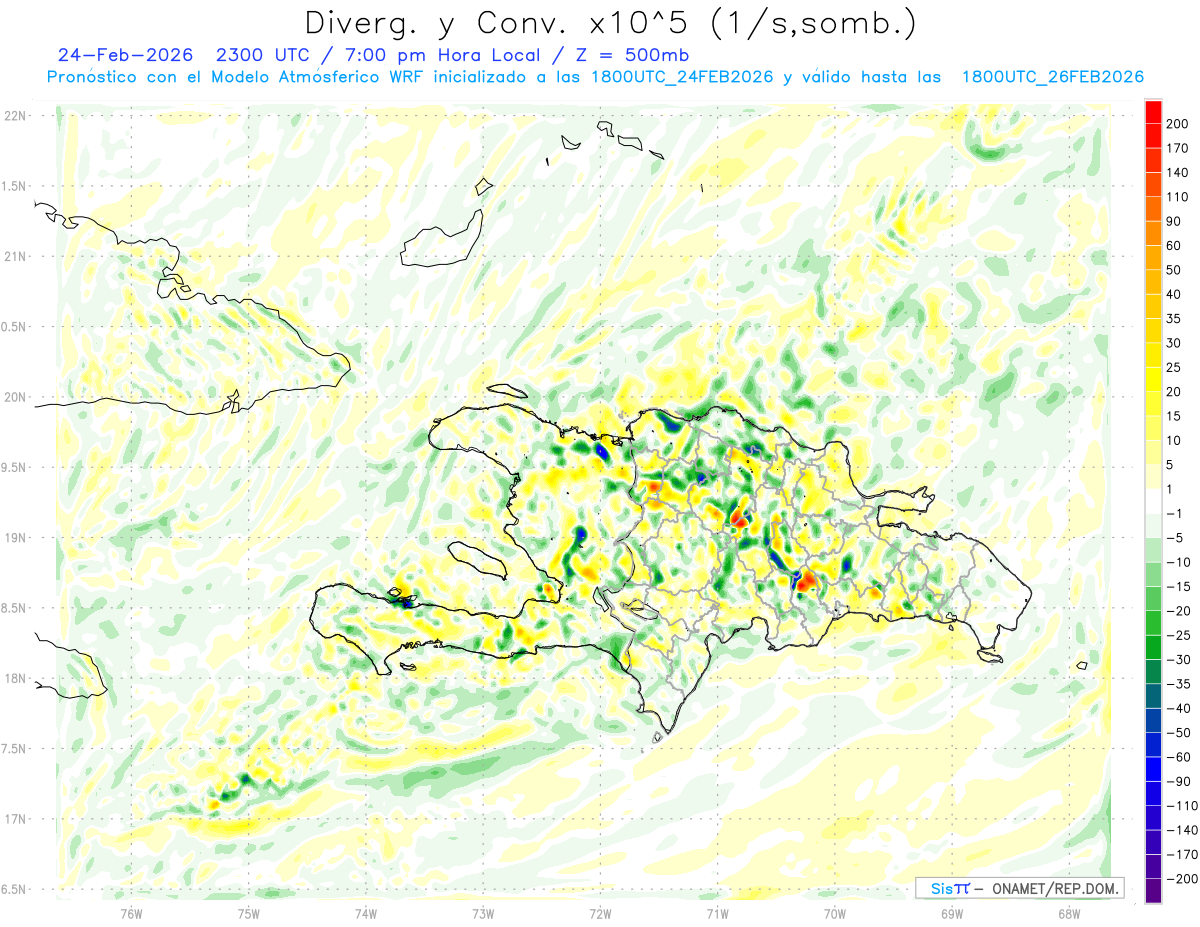This screenshot has height=927, width=1200.
Task: Click the 40 value on the color scale
Action: [1175, 295]
